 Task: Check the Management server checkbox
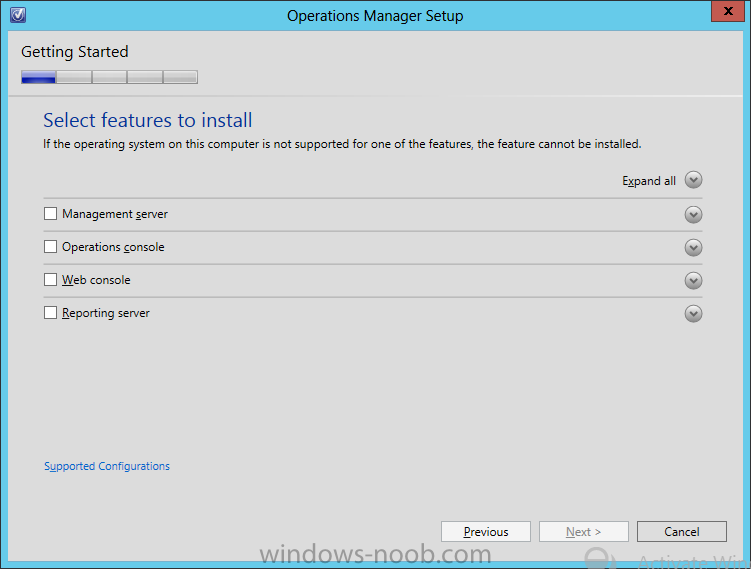pos(50,214)
